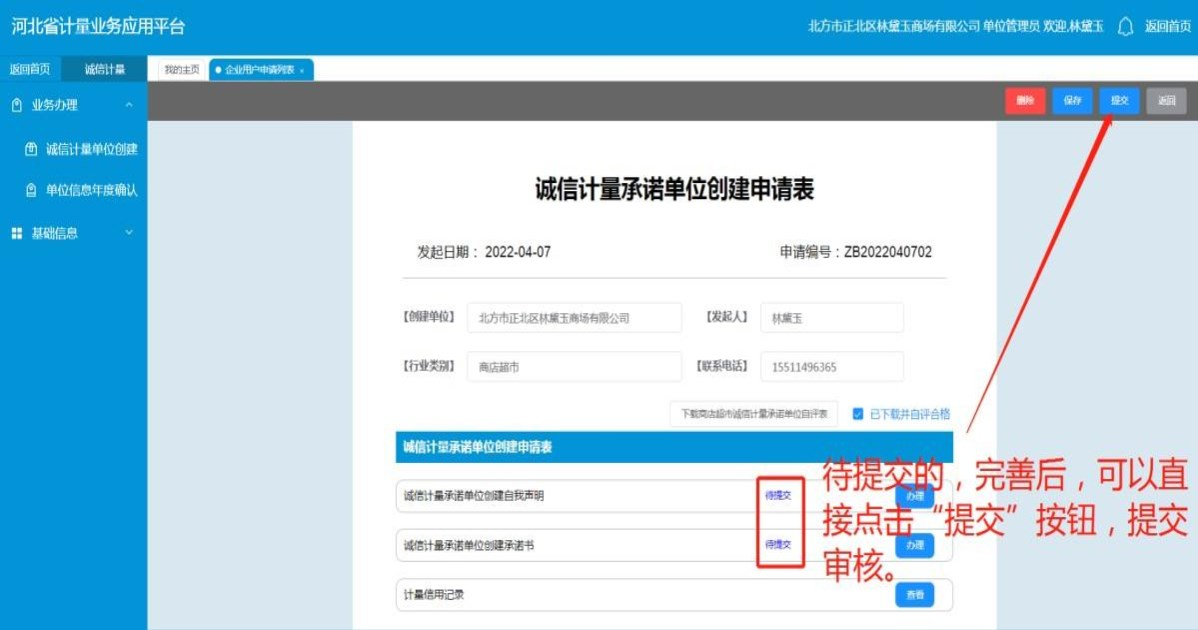This screenshot has width=1198, height=630.
Task: Click the 诚信计量单位创建 sidebar icon
Action: click(31, 149)
